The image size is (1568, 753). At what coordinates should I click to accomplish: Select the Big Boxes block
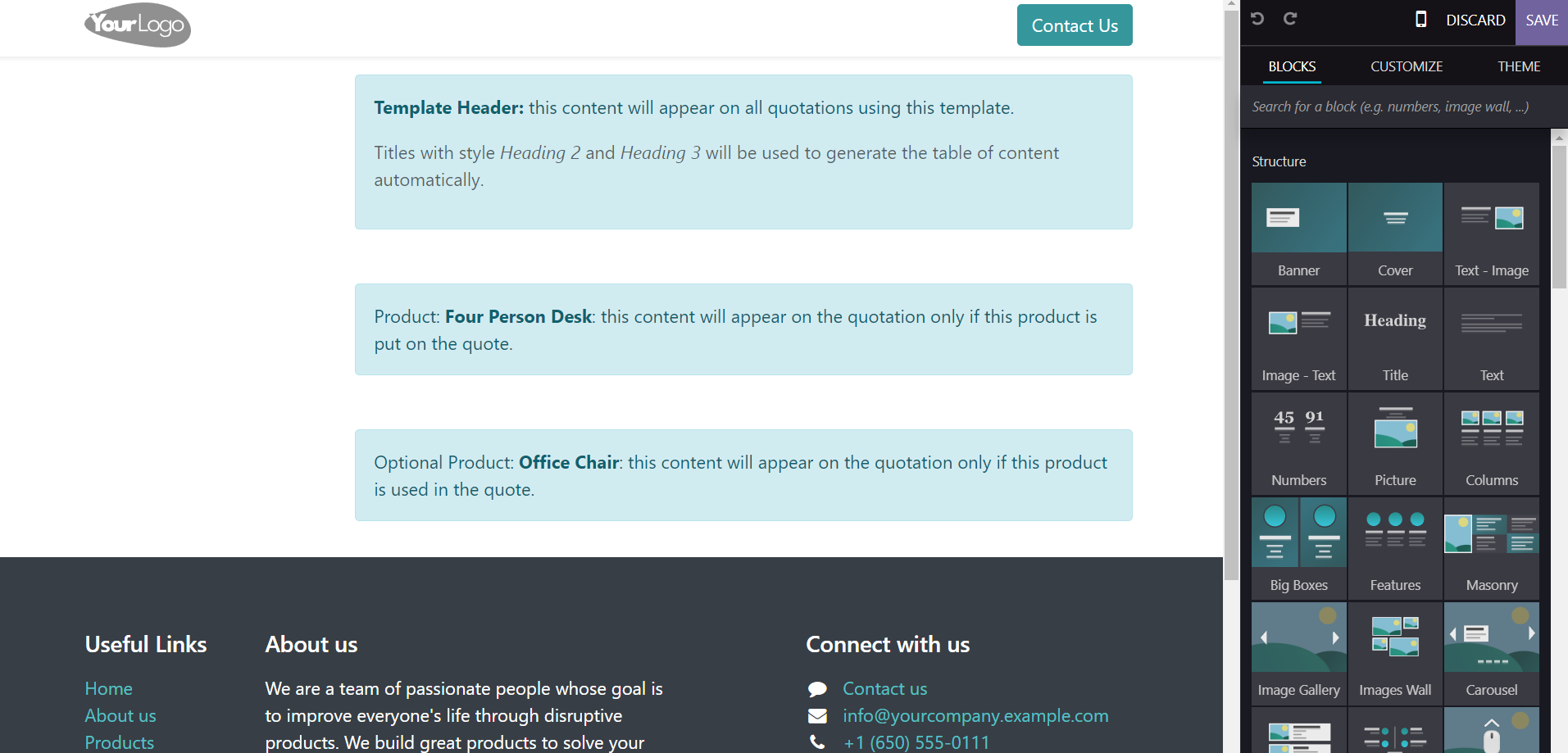tap(1299, 548)
